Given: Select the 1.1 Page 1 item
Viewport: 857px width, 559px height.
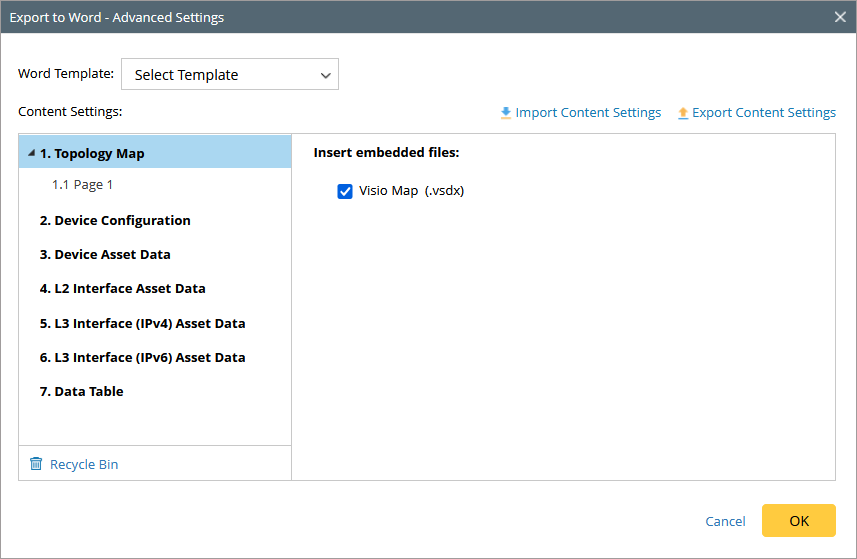Looking at the screenshot, I should click(83, 185).
